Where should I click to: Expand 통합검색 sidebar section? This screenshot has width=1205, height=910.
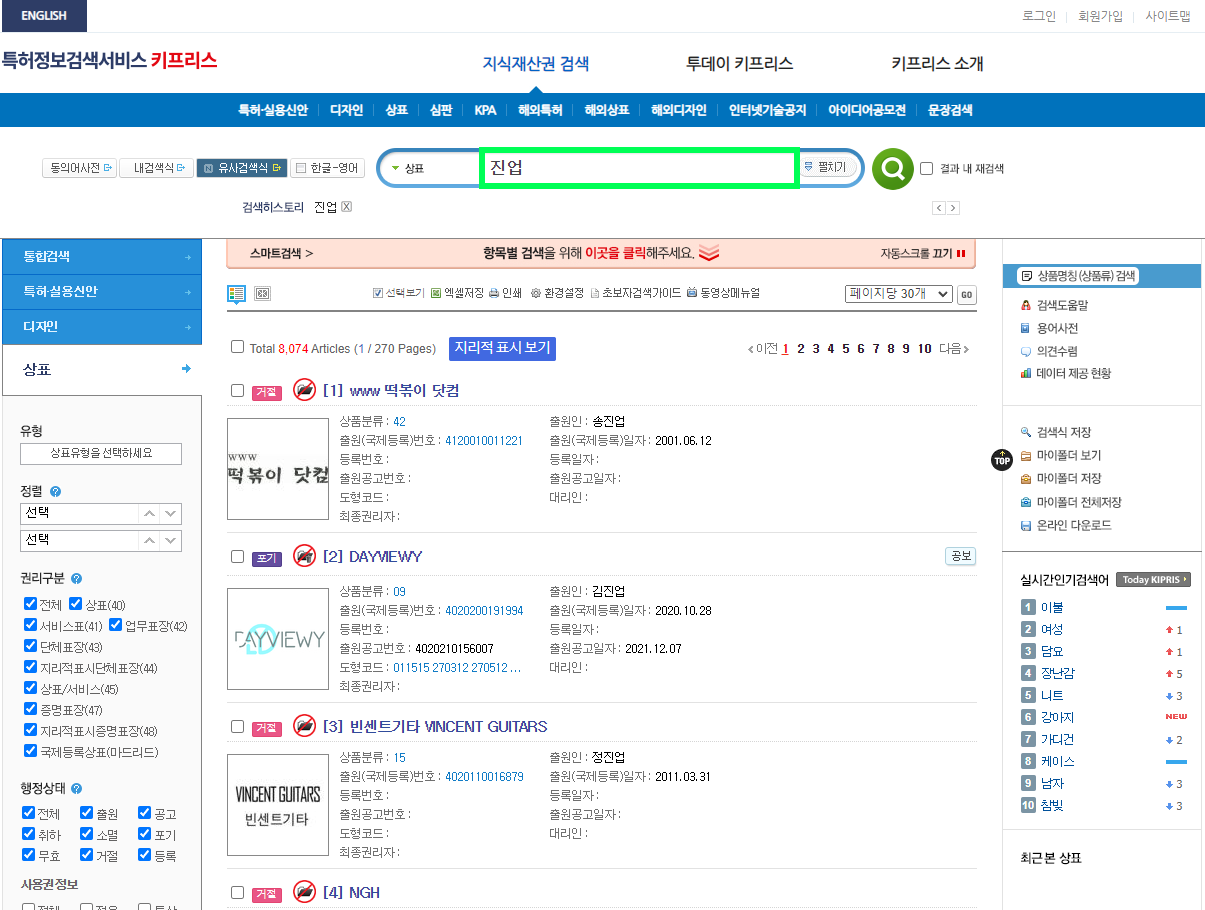click(102, 257)
